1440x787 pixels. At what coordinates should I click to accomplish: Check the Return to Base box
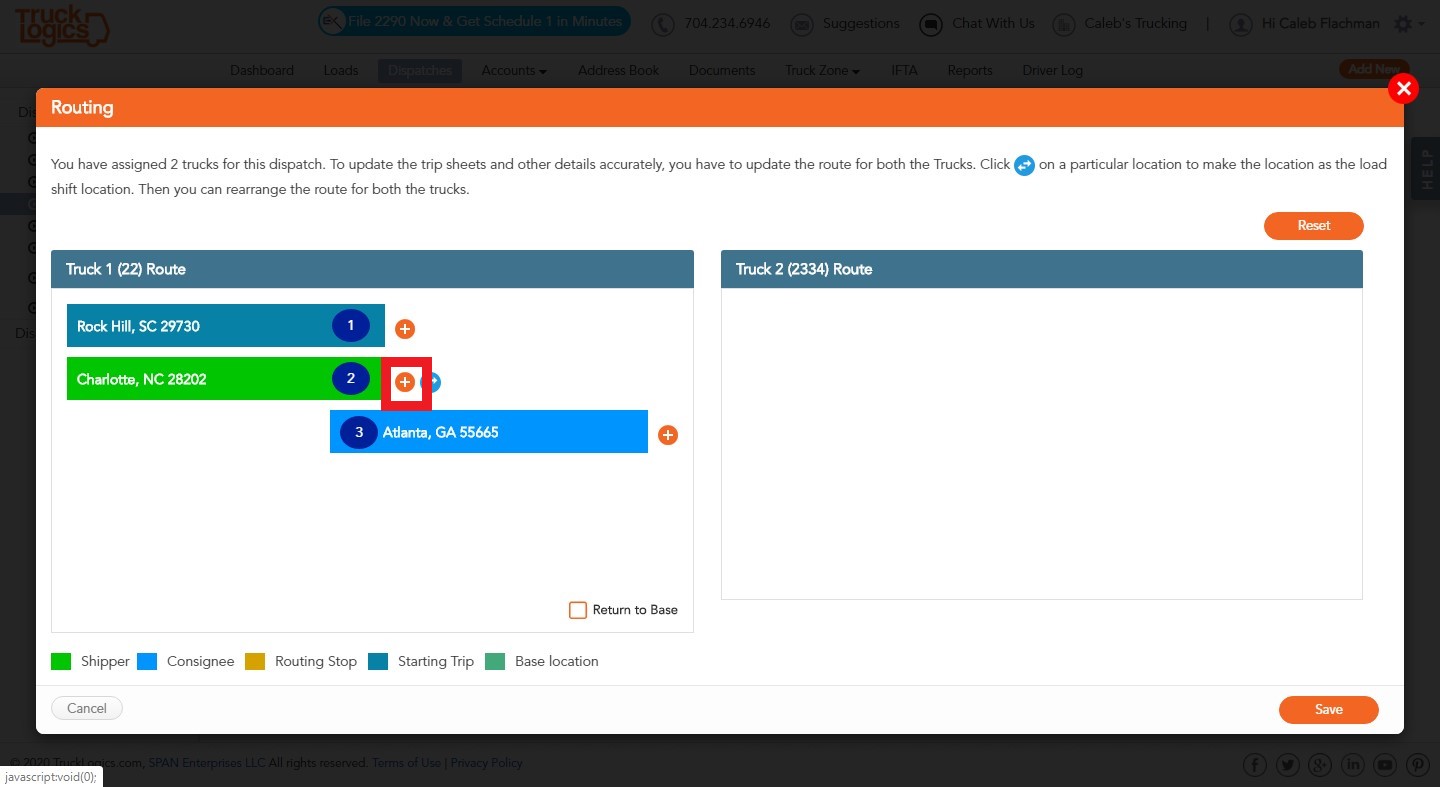(578, 610)
